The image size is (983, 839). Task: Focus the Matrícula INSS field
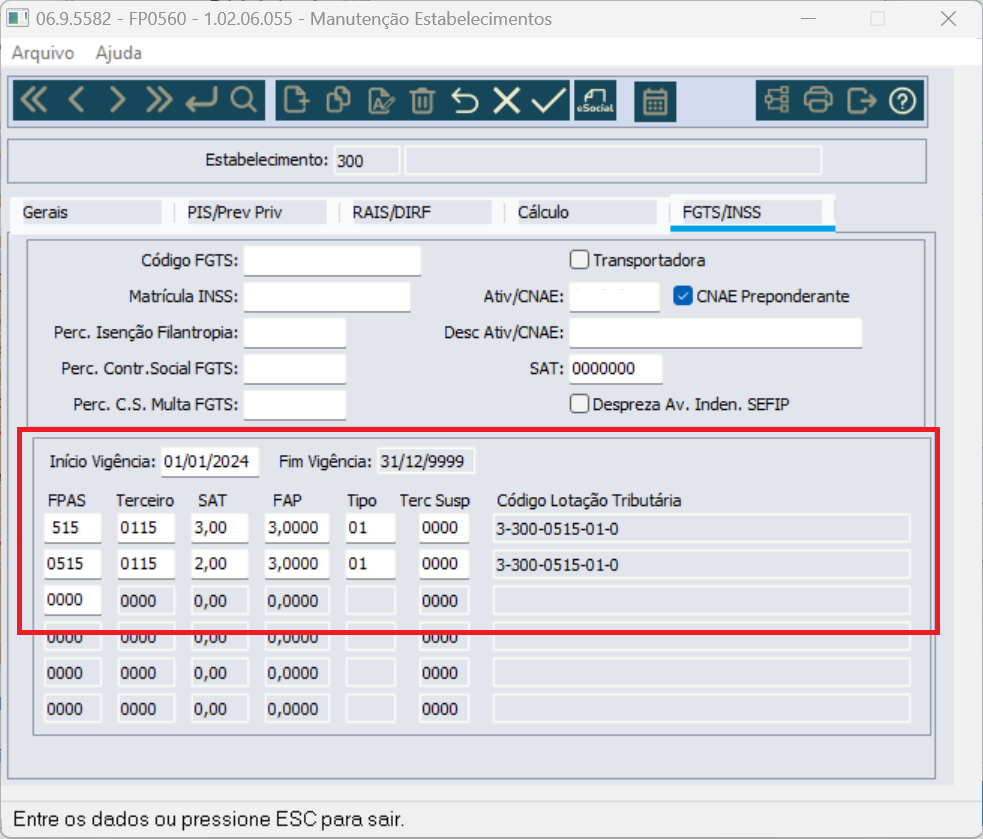(x=327, y=297)
